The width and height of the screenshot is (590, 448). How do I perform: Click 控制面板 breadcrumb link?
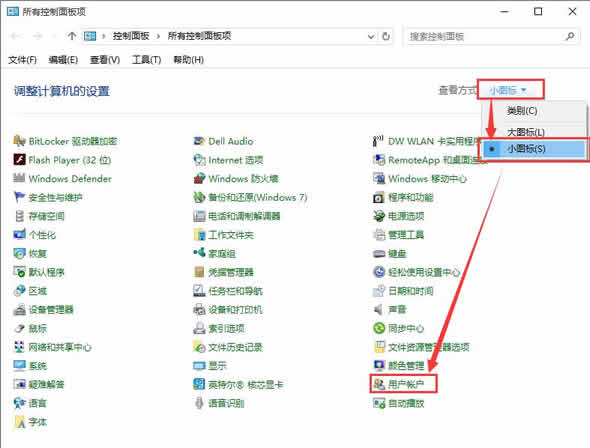131,36
